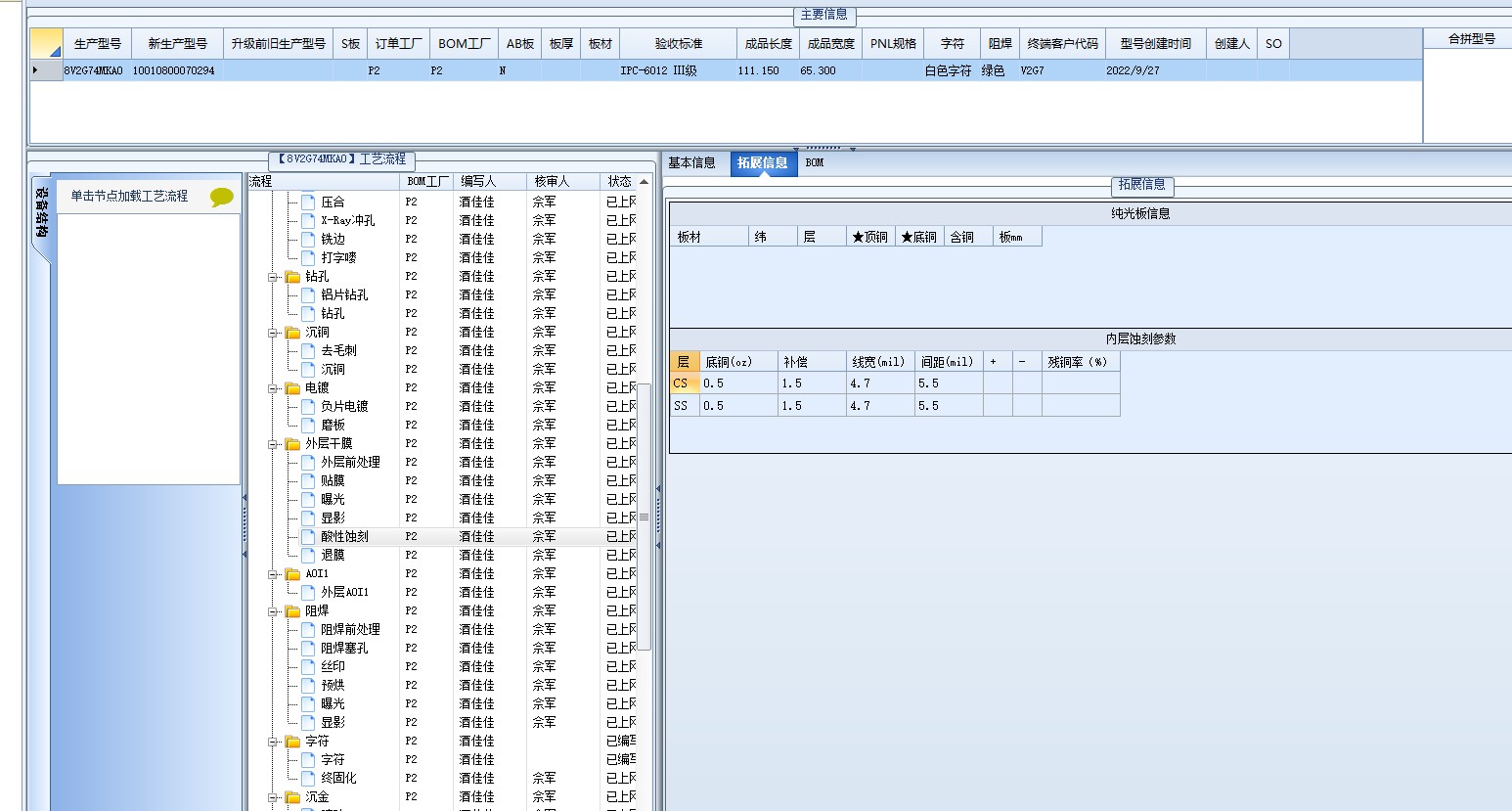1512x811 pixels.
Task: Click the folder icon for 沉铜
Action: tap(292, 333)
